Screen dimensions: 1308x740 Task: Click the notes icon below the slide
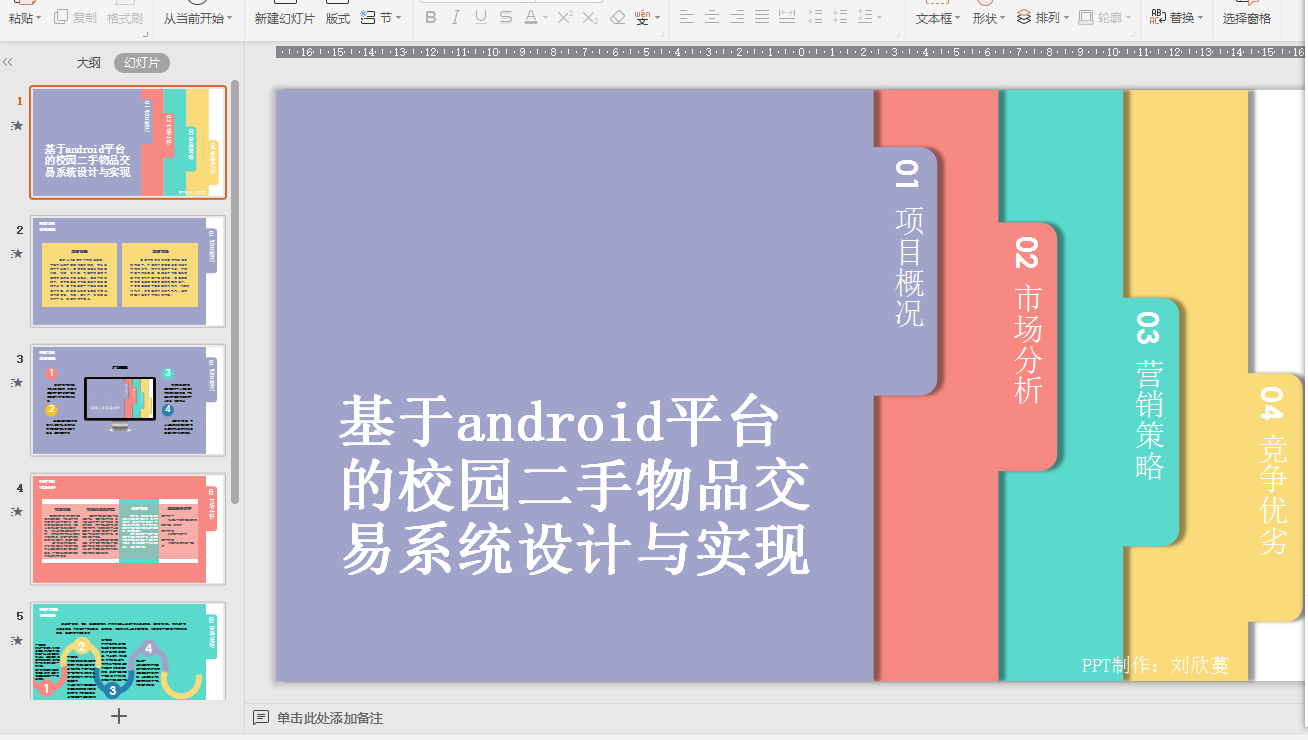click(261, 718)
